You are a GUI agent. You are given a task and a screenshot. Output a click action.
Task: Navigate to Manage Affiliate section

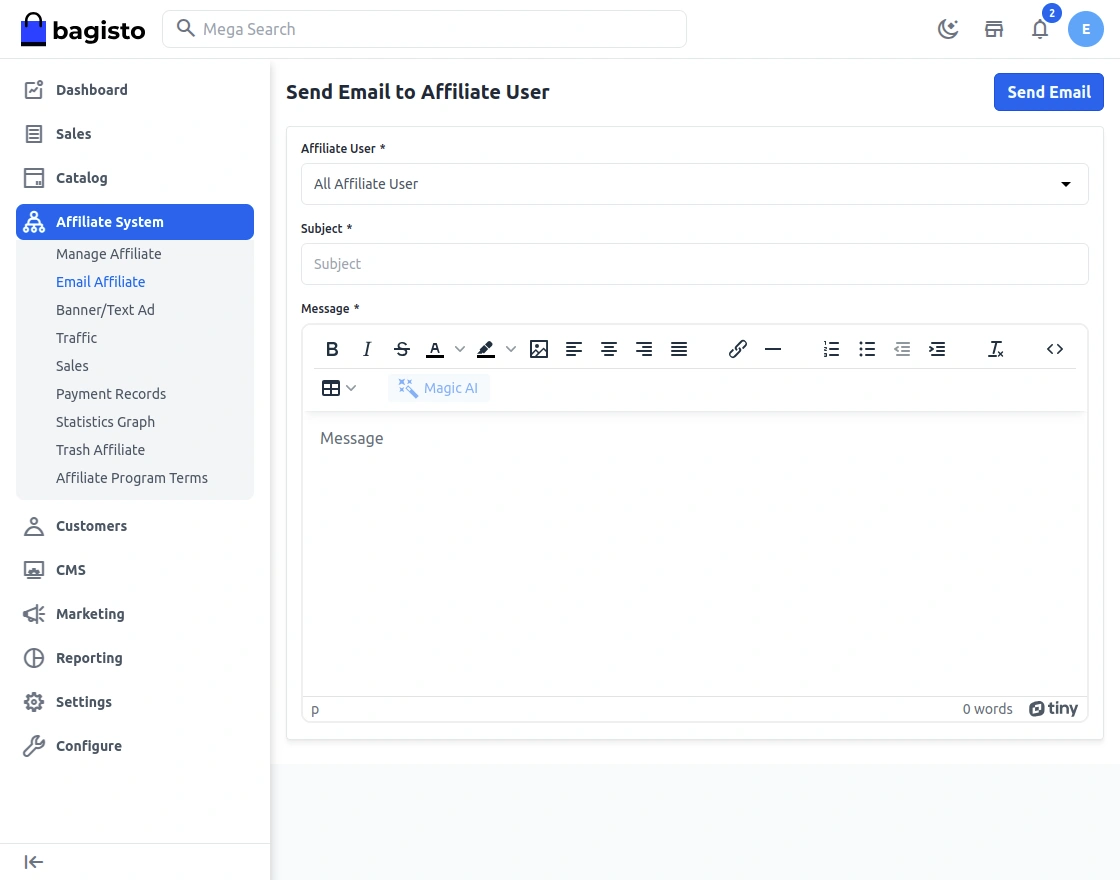[x=108, y=254]
